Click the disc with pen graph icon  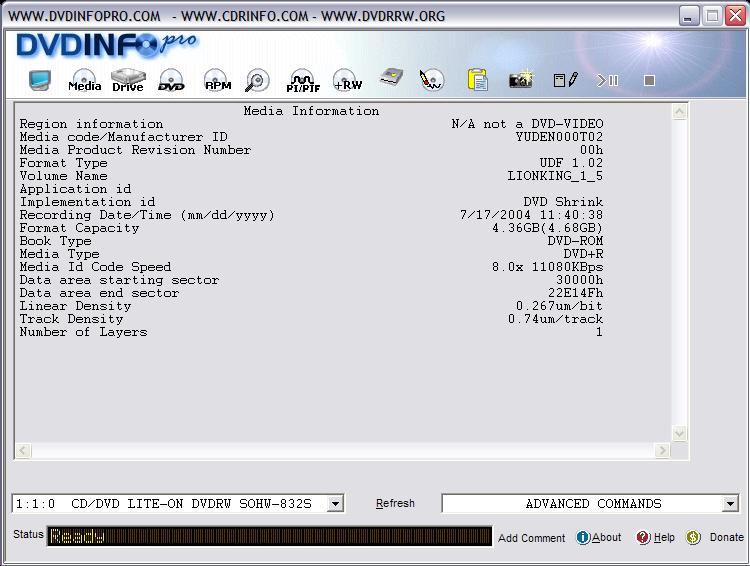point(431,80)
